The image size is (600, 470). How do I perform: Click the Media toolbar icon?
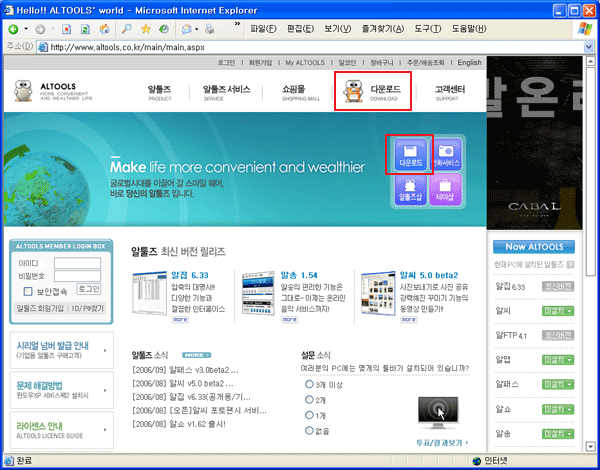click(164, 29)
